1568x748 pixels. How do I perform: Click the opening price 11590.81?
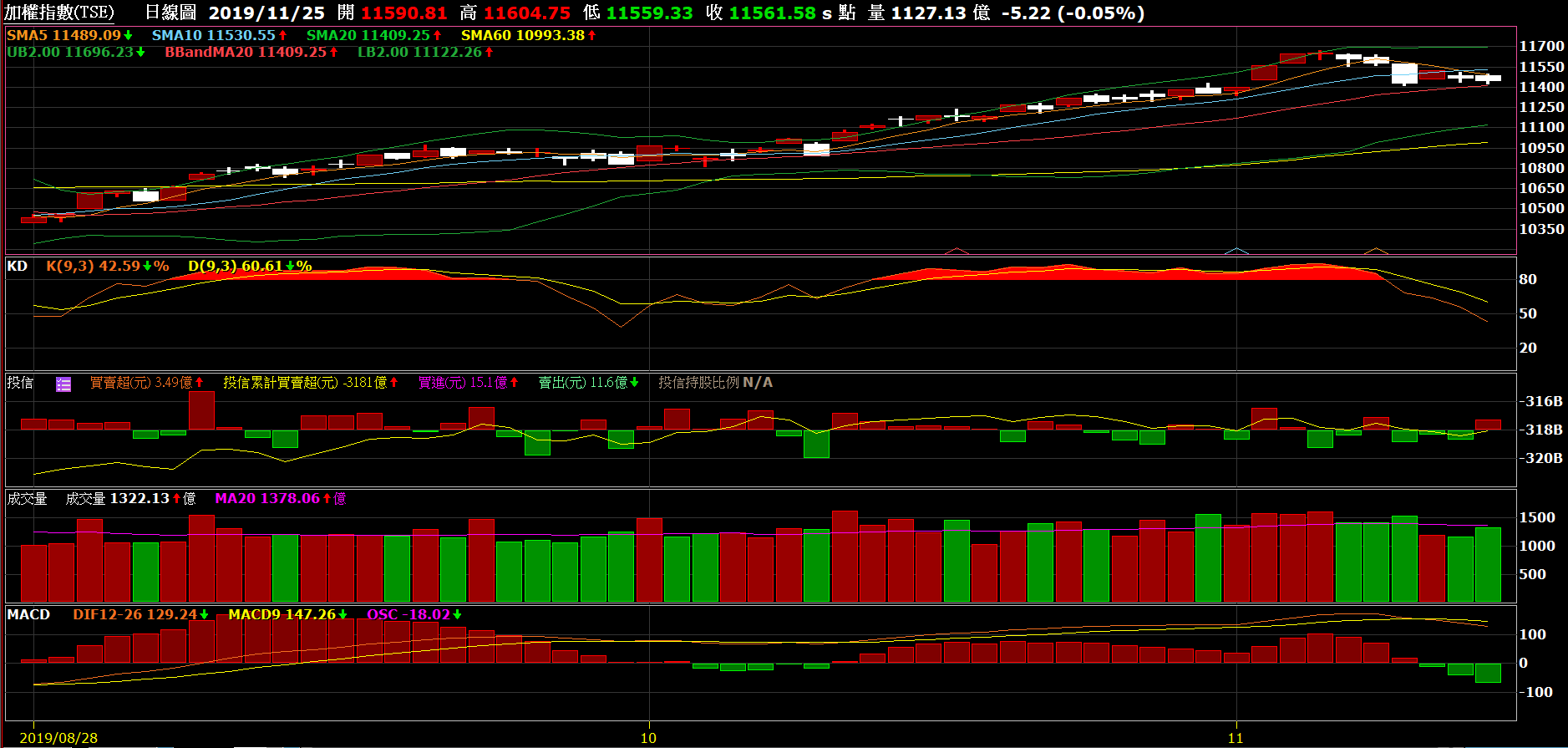[404, 13]
